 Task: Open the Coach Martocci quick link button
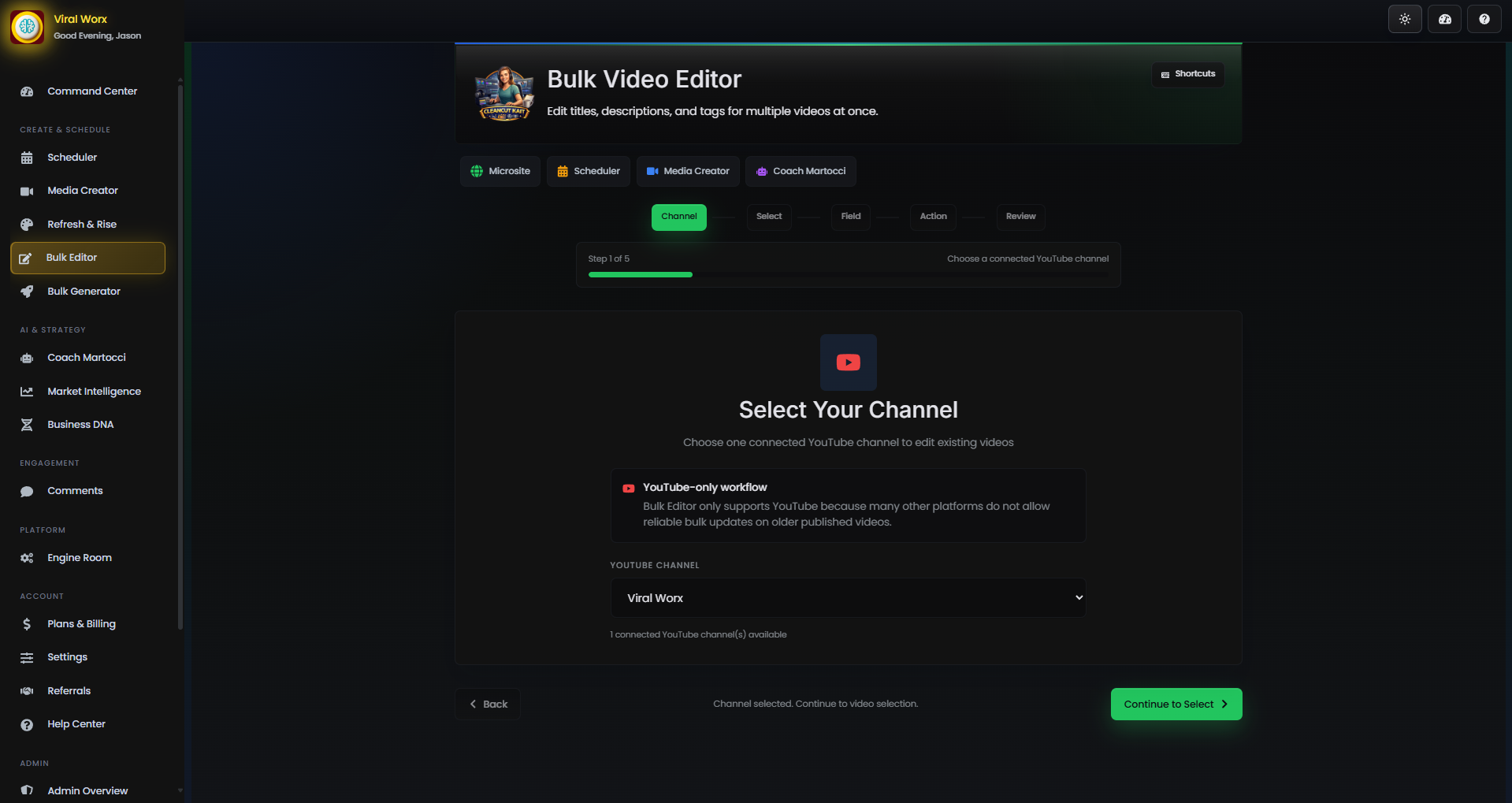(801, 171)
